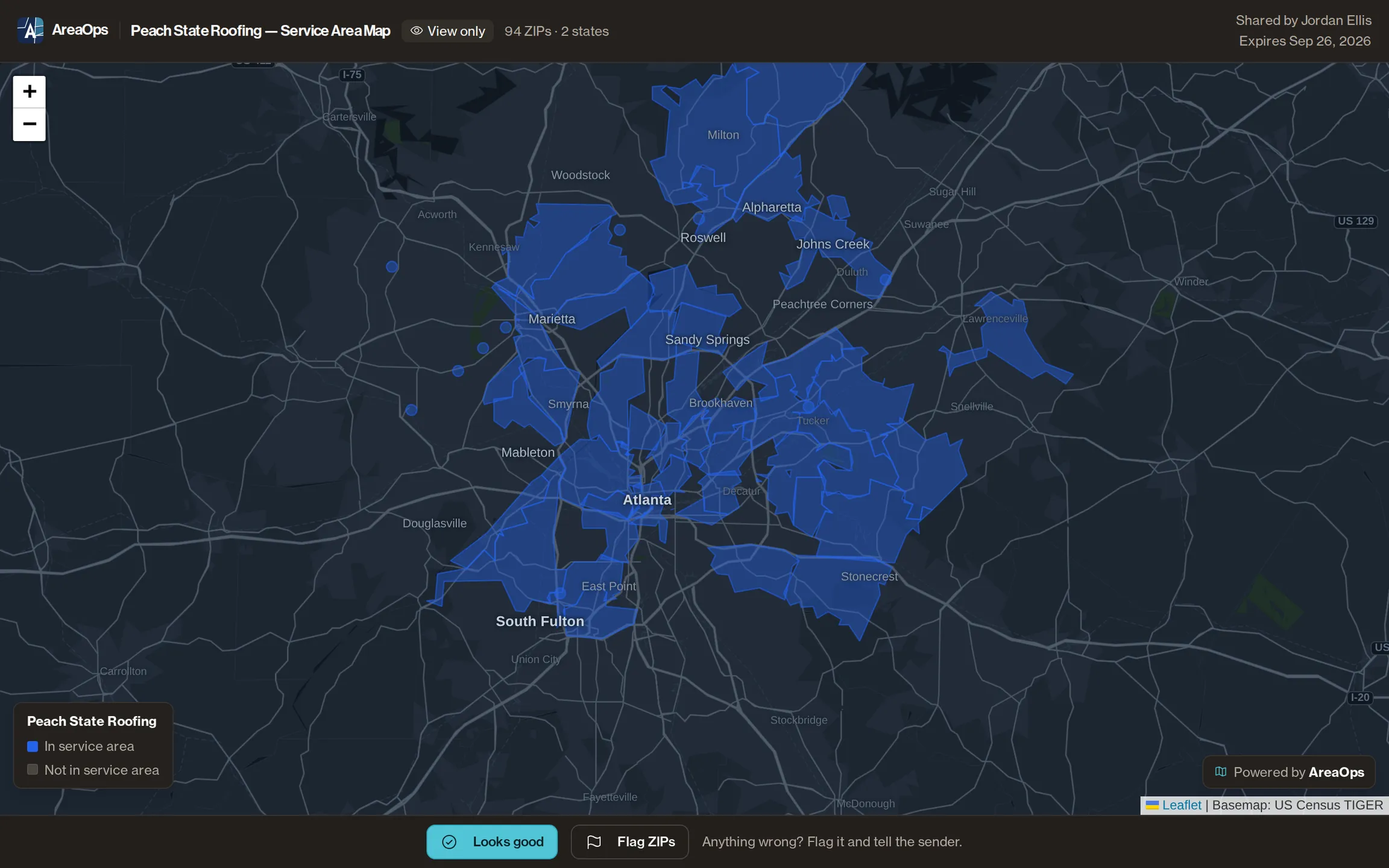Click the South Fulton label
The height and width of the screenshot is (868, 1389).
point(540,621)
